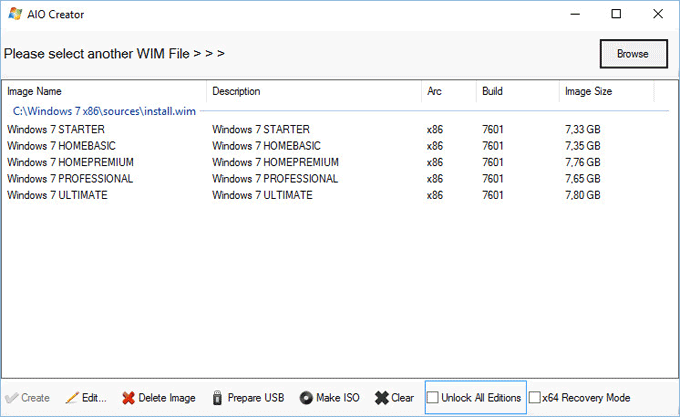Click the red X Delete Image icon
680x417 pixels.
pos(128,397)
